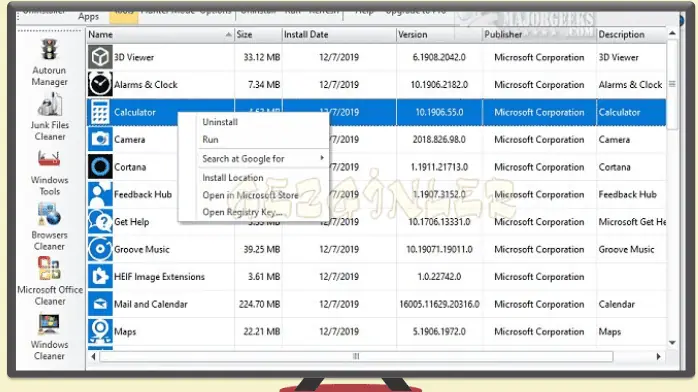
Task: Sort by the Install Date column header
Action: (338, 34)
